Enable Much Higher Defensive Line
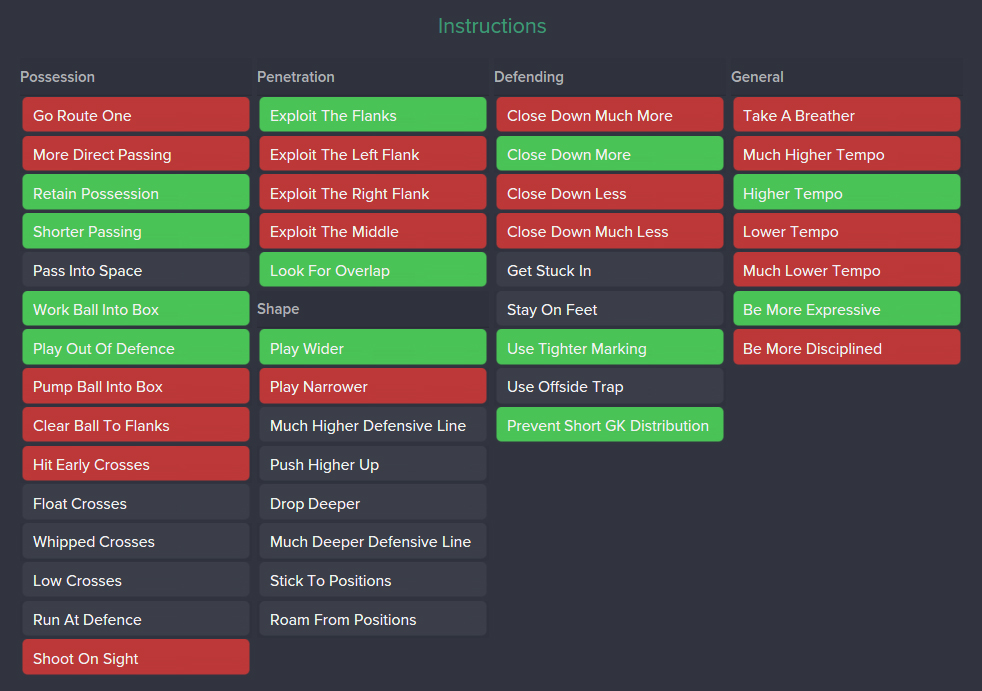982x691 pixels. point(372,426)
